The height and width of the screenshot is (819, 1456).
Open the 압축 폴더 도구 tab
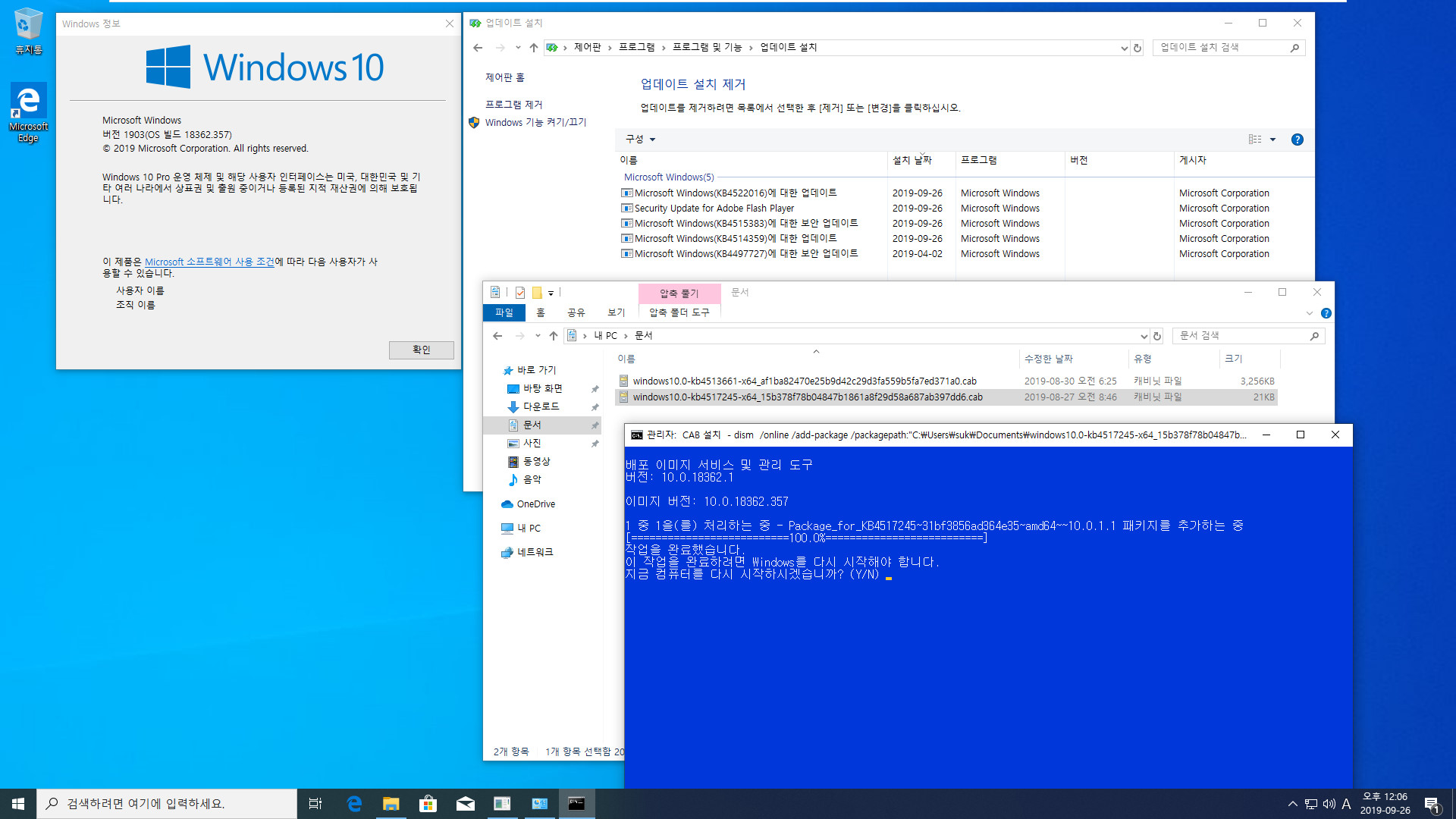tap(679, 312)
